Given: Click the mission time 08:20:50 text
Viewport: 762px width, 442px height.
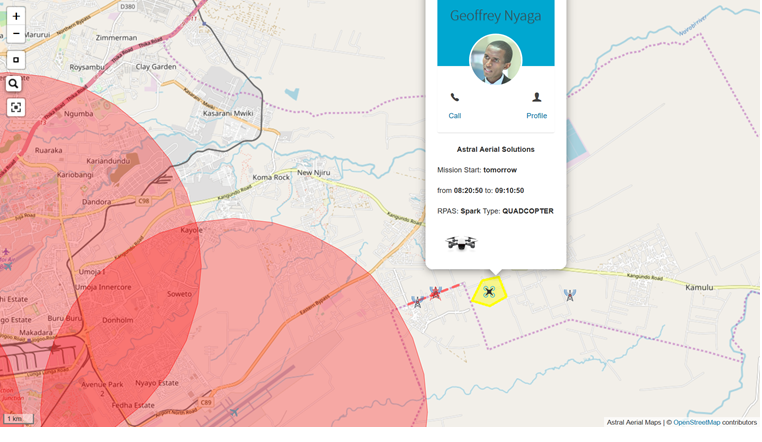Looking at the screenshot, I should 468,190.
